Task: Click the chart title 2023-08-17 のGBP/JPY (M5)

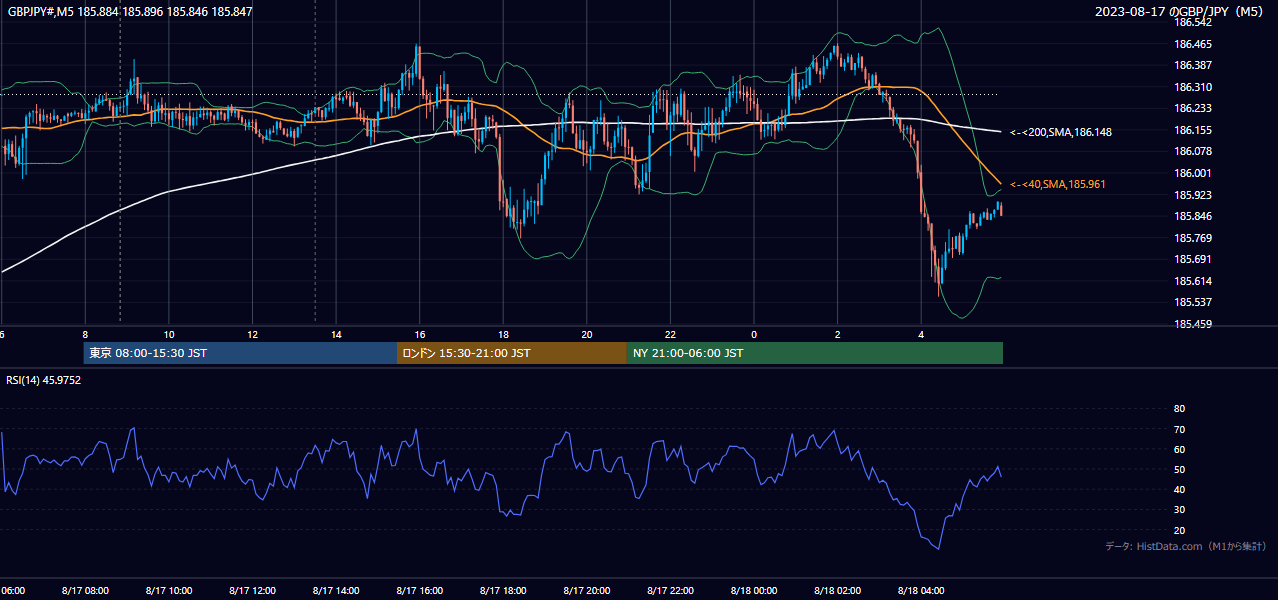Action: pos(1180,12)
